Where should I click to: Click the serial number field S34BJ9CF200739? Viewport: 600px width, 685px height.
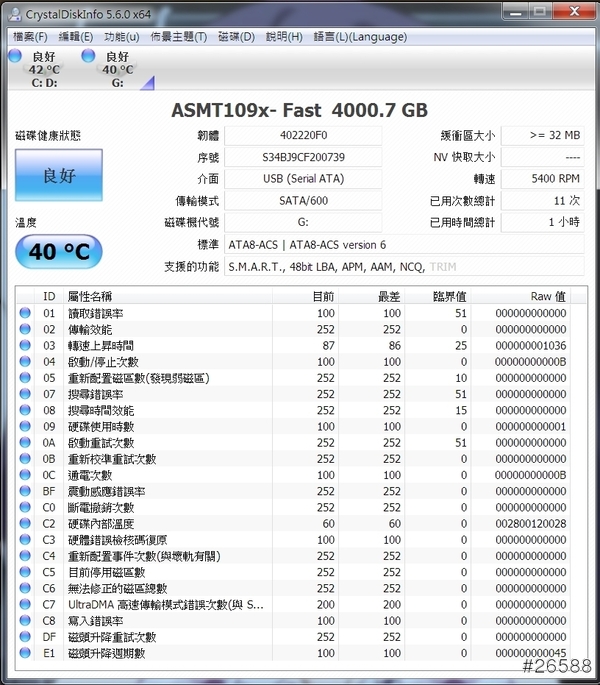pyautogui.click(x=302, y=157)
